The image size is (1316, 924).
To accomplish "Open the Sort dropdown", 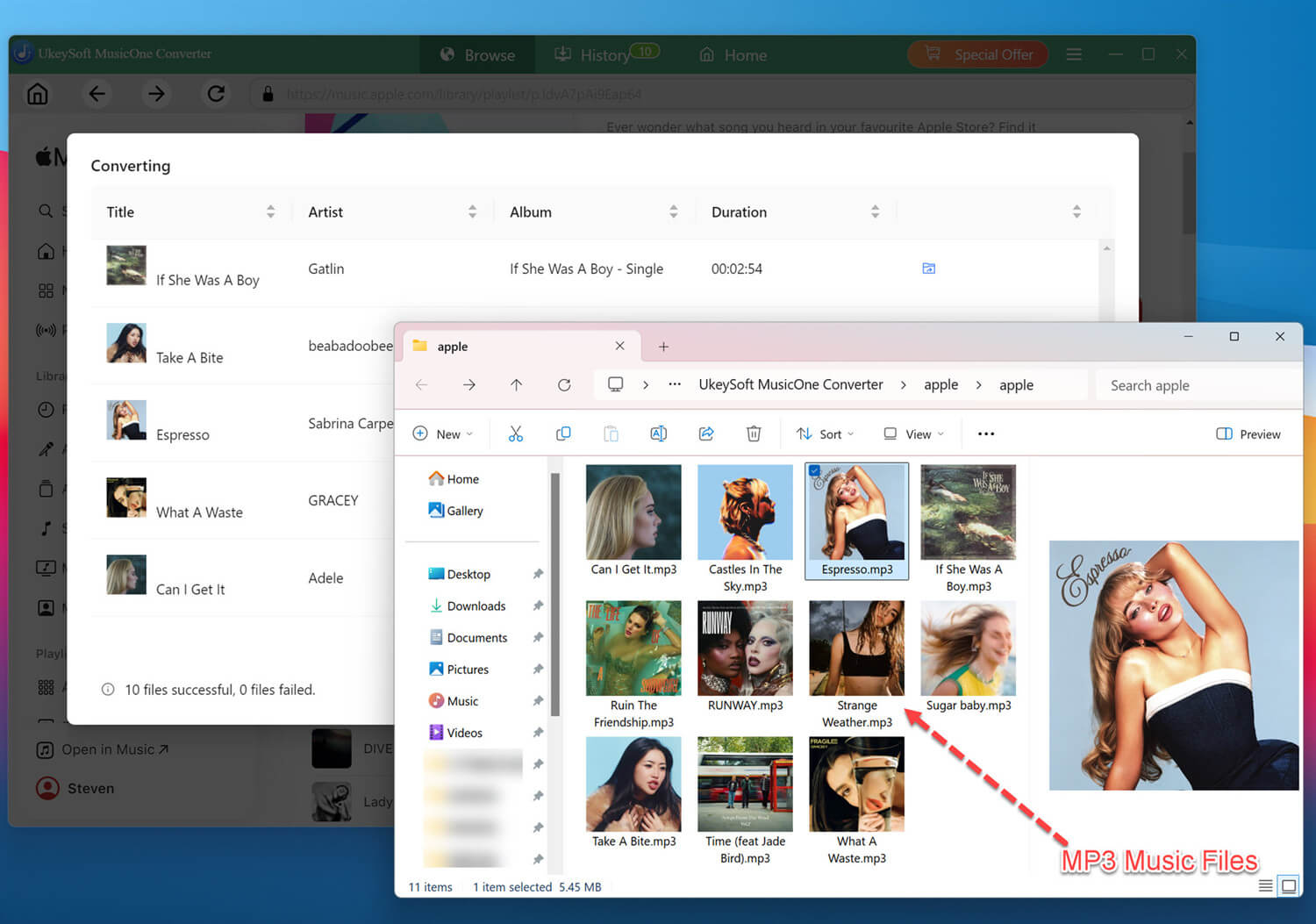I will pyautogui.click(x=825, y=433).
